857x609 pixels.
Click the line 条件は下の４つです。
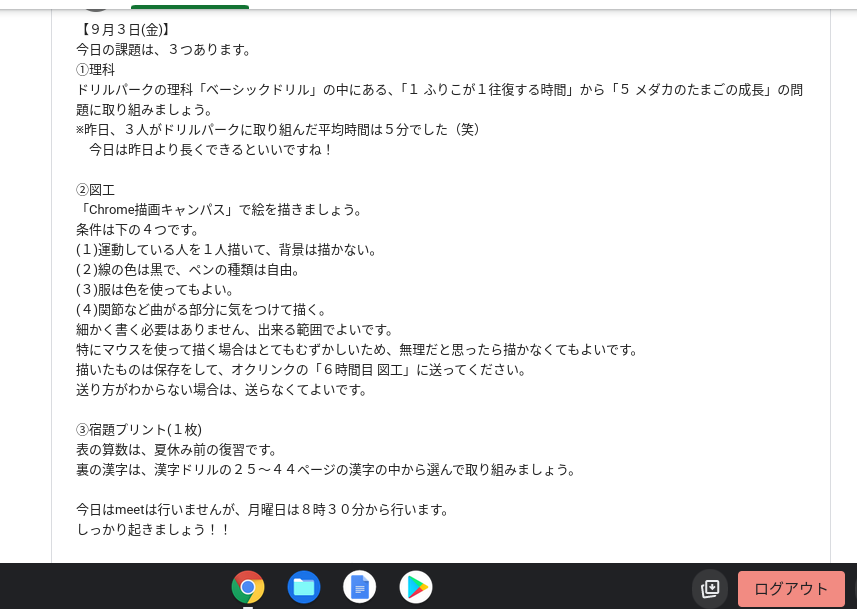tap(138, 230)
